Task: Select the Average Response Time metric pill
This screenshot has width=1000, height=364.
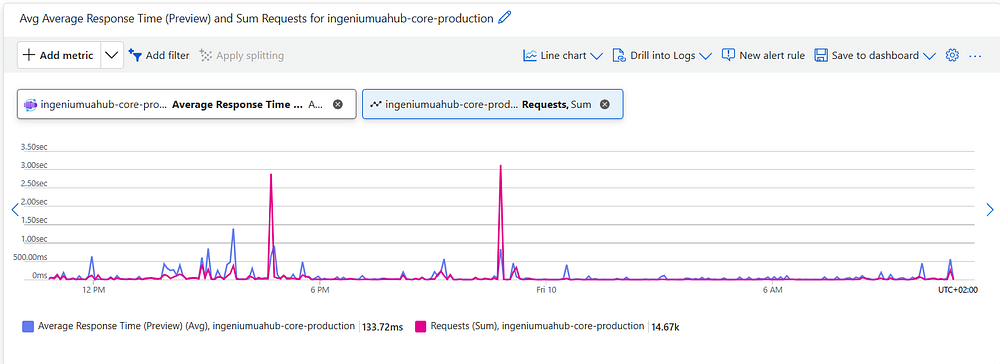Action: pyautogui.click(x=187, y=105)
